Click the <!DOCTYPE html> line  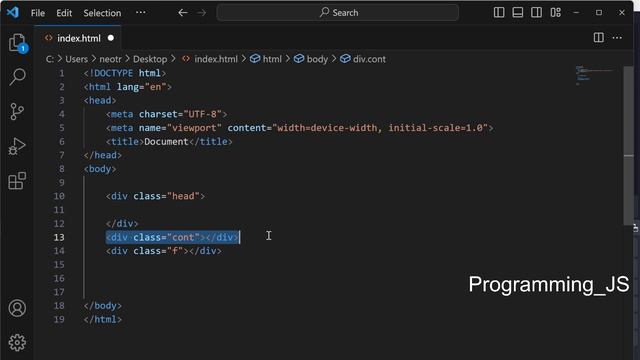point(124,73)
